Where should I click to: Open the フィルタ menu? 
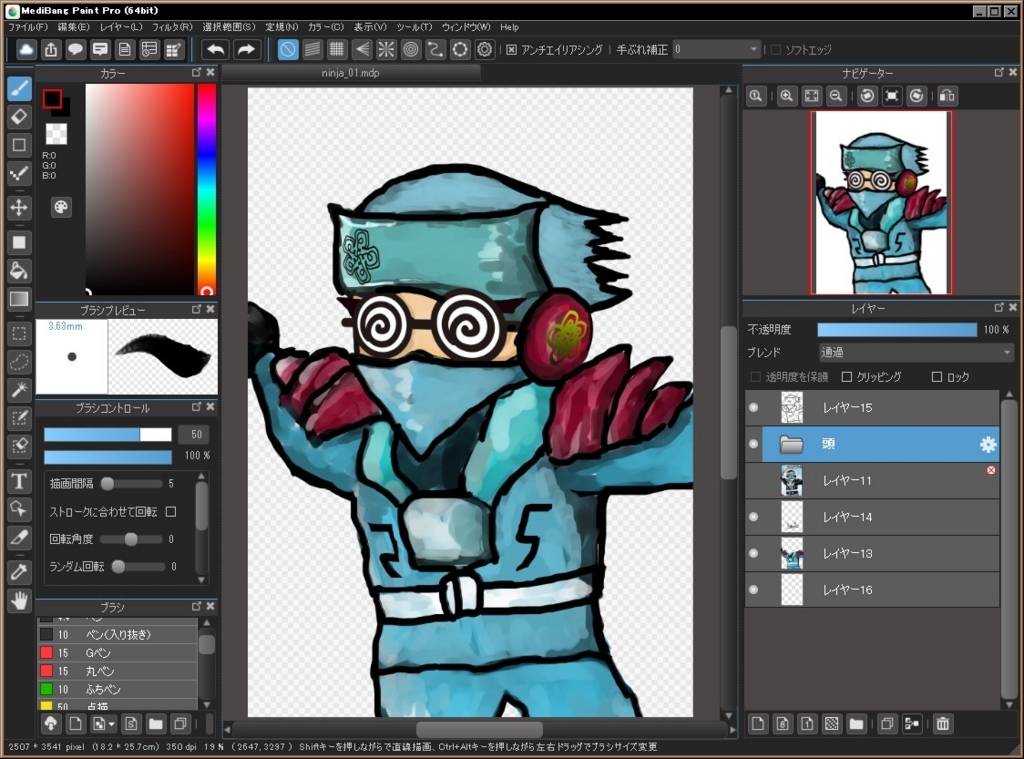pyautogui.click(x=172, y=27)
